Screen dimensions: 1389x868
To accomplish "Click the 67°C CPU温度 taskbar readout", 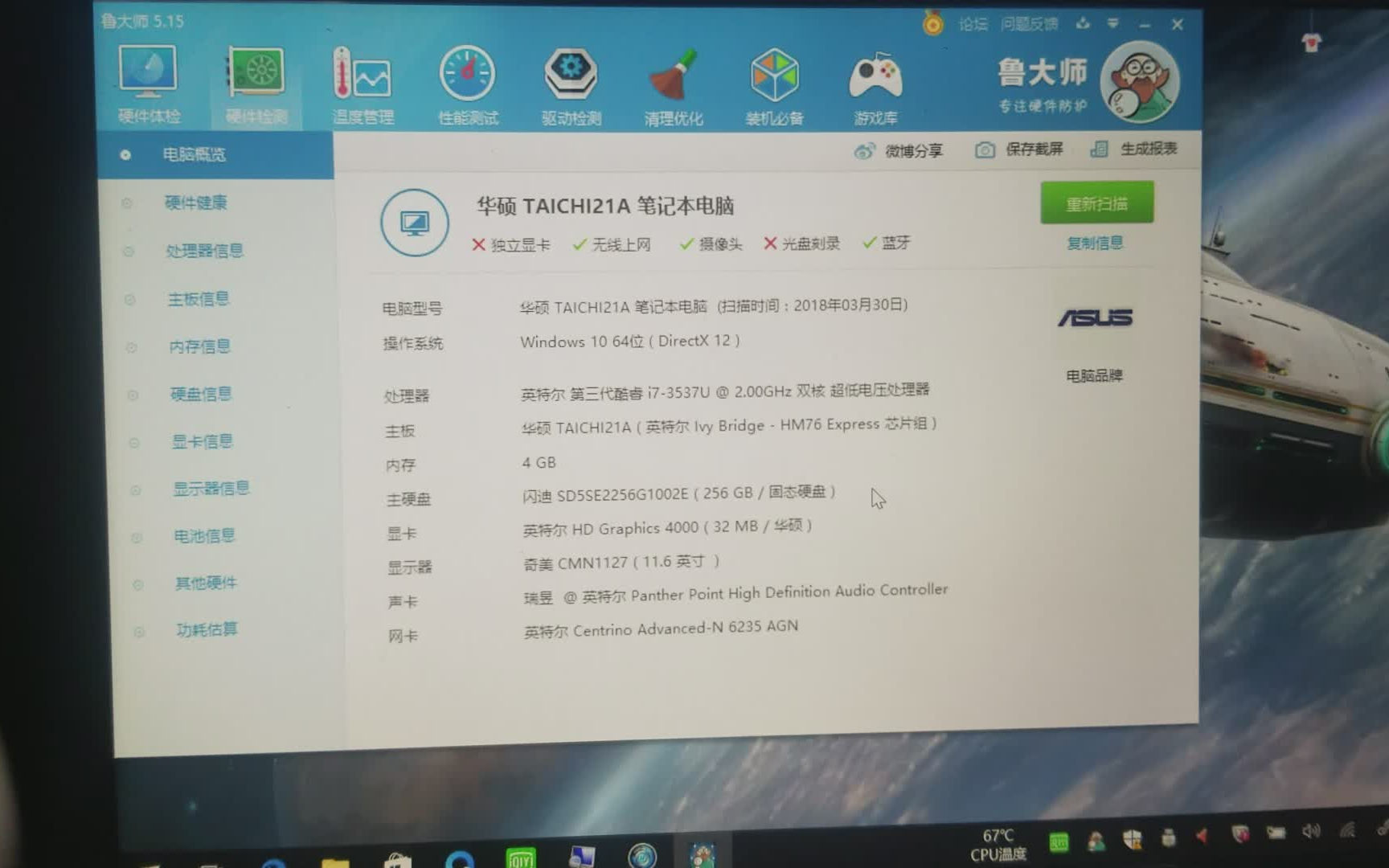I will [x=998, y=845].
